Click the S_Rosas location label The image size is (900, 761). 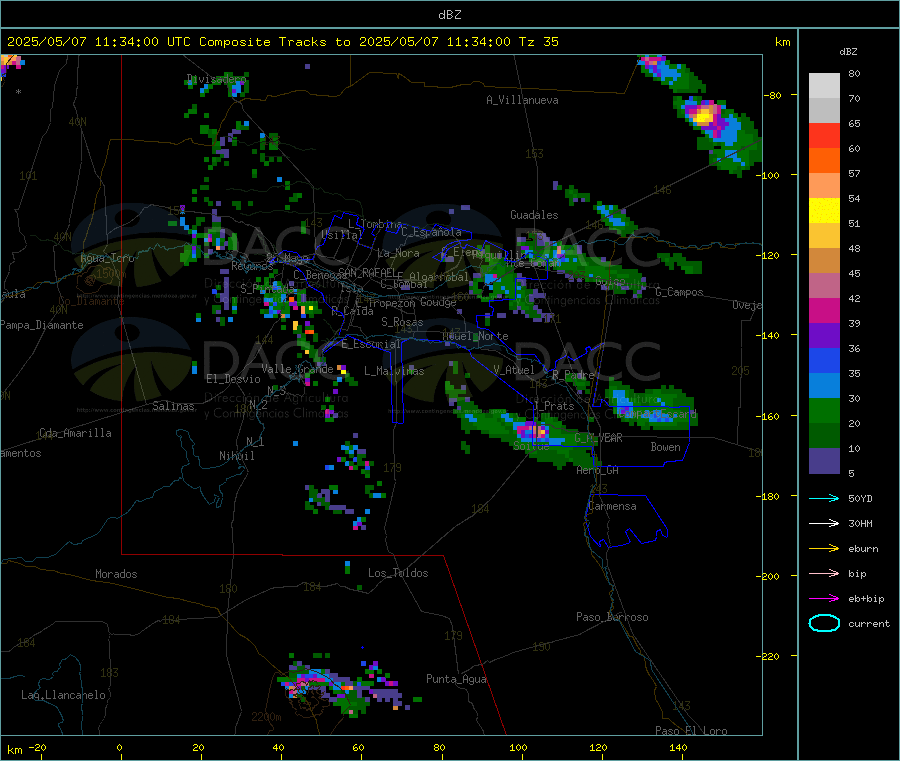(402, 322)
